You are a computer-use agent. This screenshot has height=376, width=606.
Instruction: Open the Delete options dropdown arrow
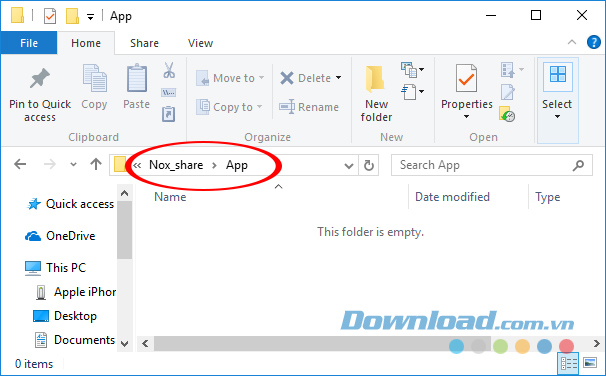(x=339, y=78)
